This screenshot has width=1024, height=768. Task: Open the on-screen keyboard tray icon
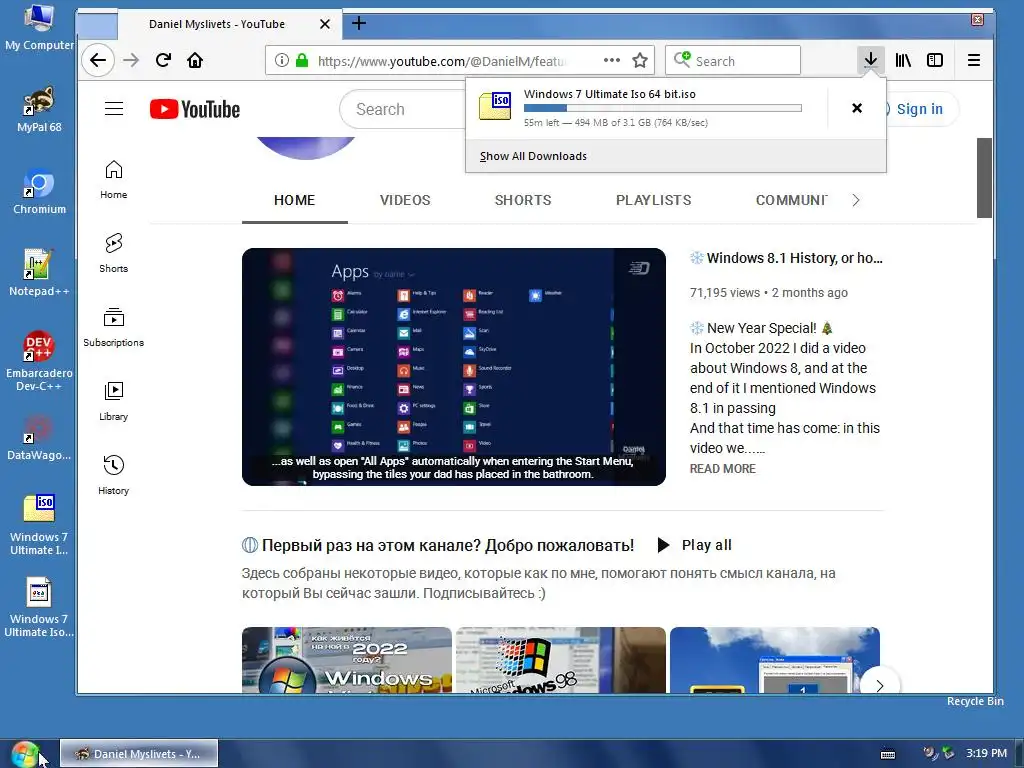coord(888,754)
